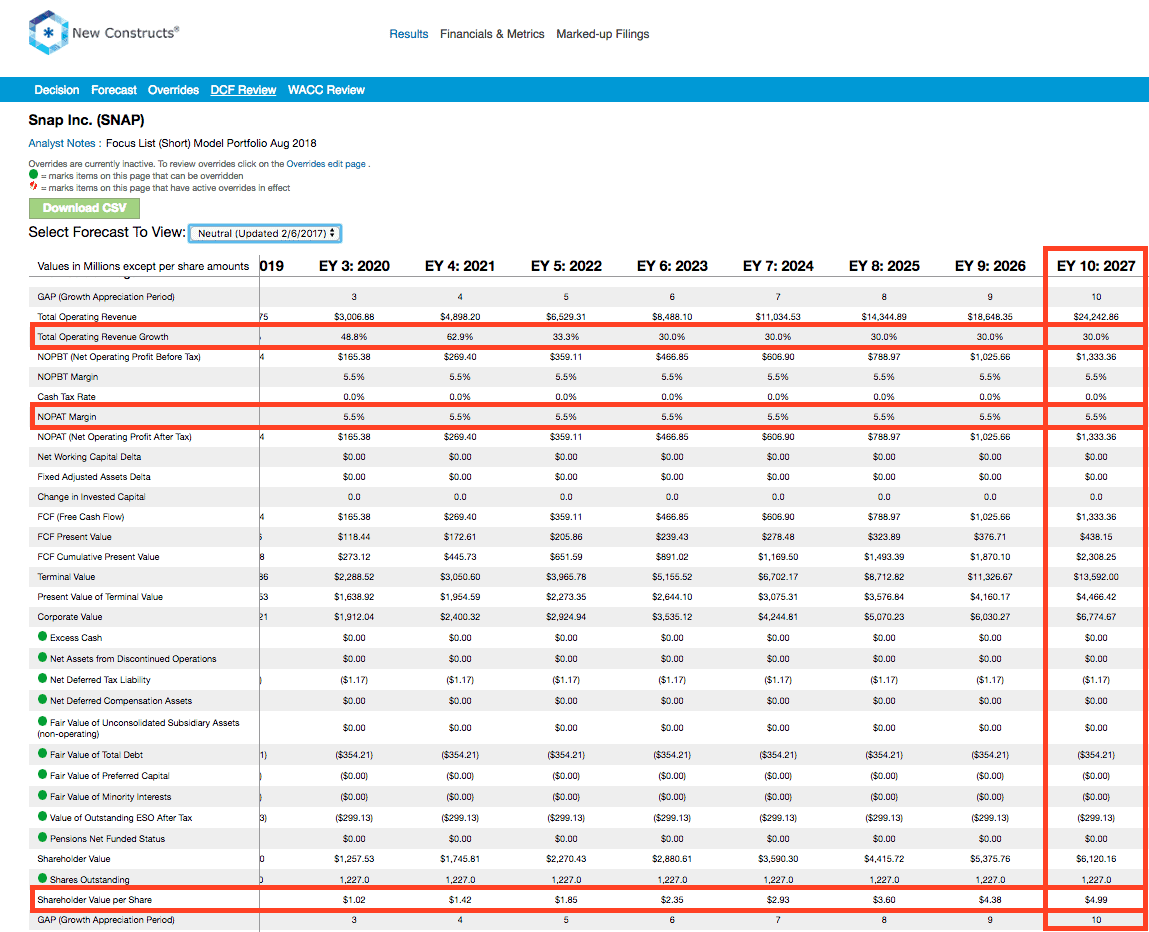Image resolution: width=1149 pixels, height=932 pixels.
Task: Switch to the WACC Review tab
Action: point(326,89)
